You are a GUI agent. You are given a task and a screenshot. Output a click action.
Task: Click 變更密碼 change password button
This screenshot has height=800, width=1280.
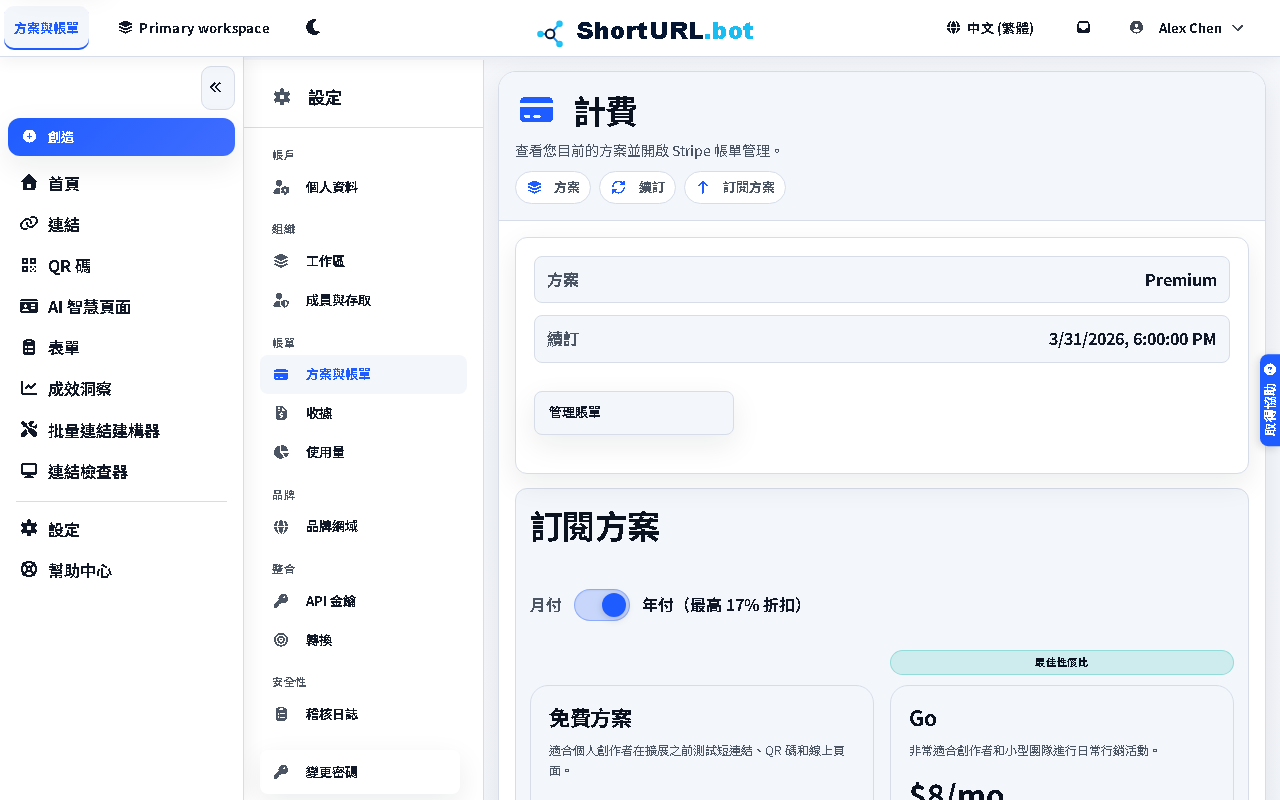pyautogui.click(x=360, y=772)
